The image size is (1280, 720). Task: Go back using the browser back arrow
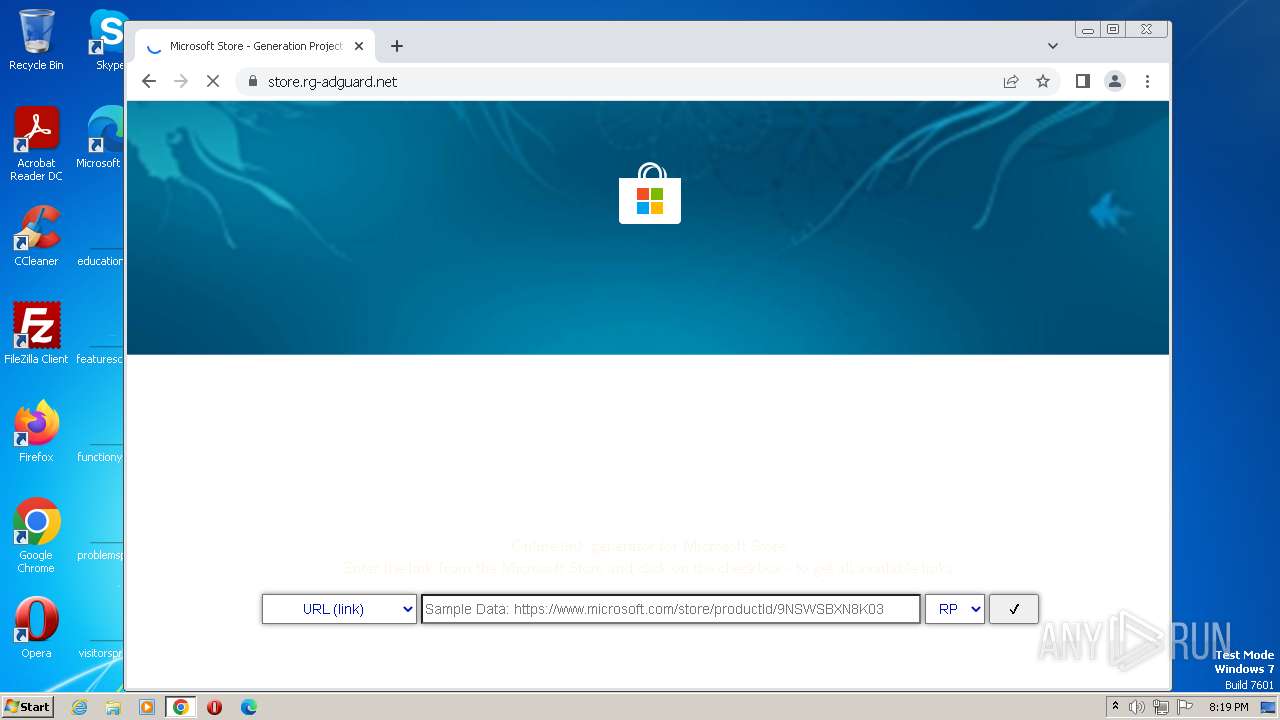coord(149,82)
